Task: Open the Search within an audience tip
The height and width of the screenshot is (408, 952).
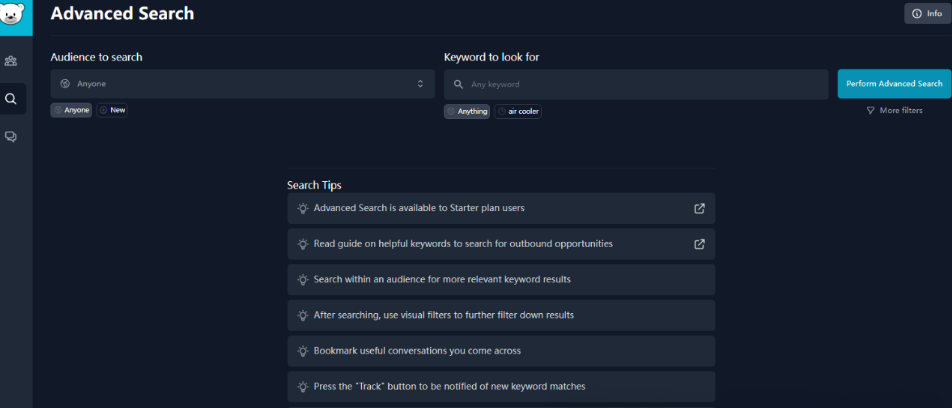Action: (x=501, y=280)
